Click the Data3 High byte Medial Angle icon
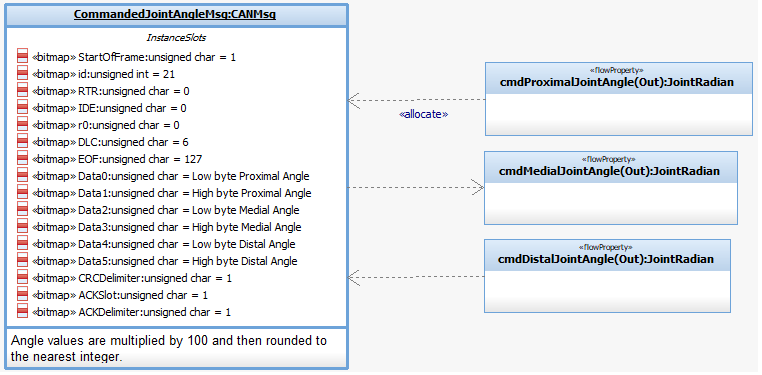Screen dimensions: 762x375 point(22,227)
